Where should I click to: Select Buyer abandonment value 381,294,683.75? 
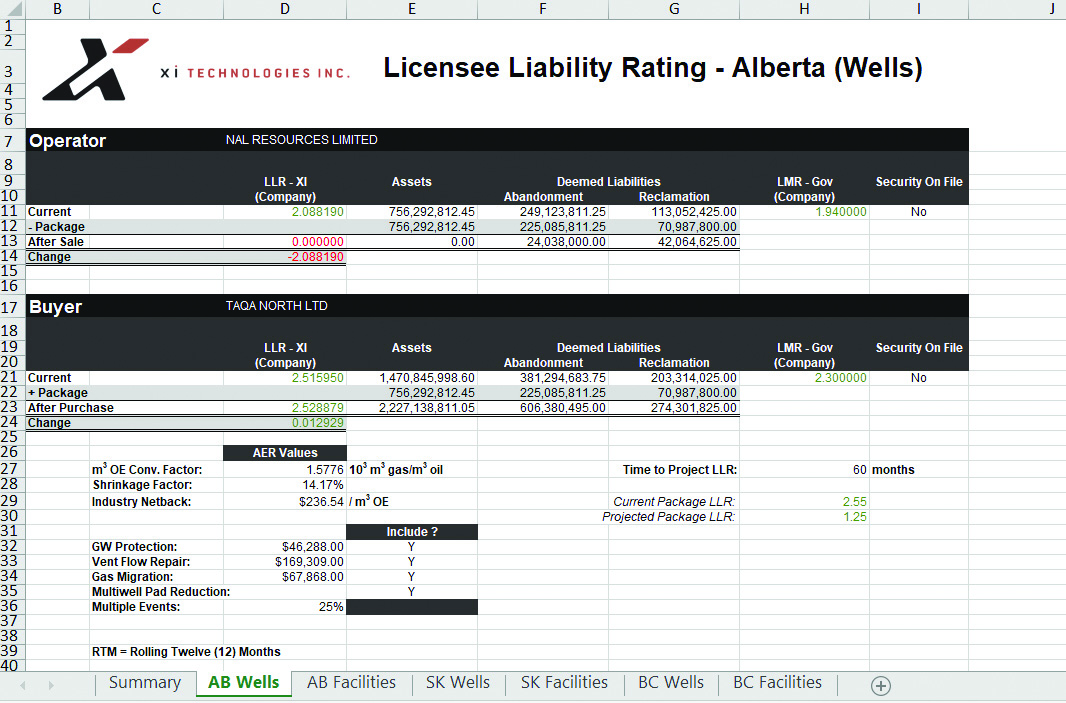tap(563, 378)
